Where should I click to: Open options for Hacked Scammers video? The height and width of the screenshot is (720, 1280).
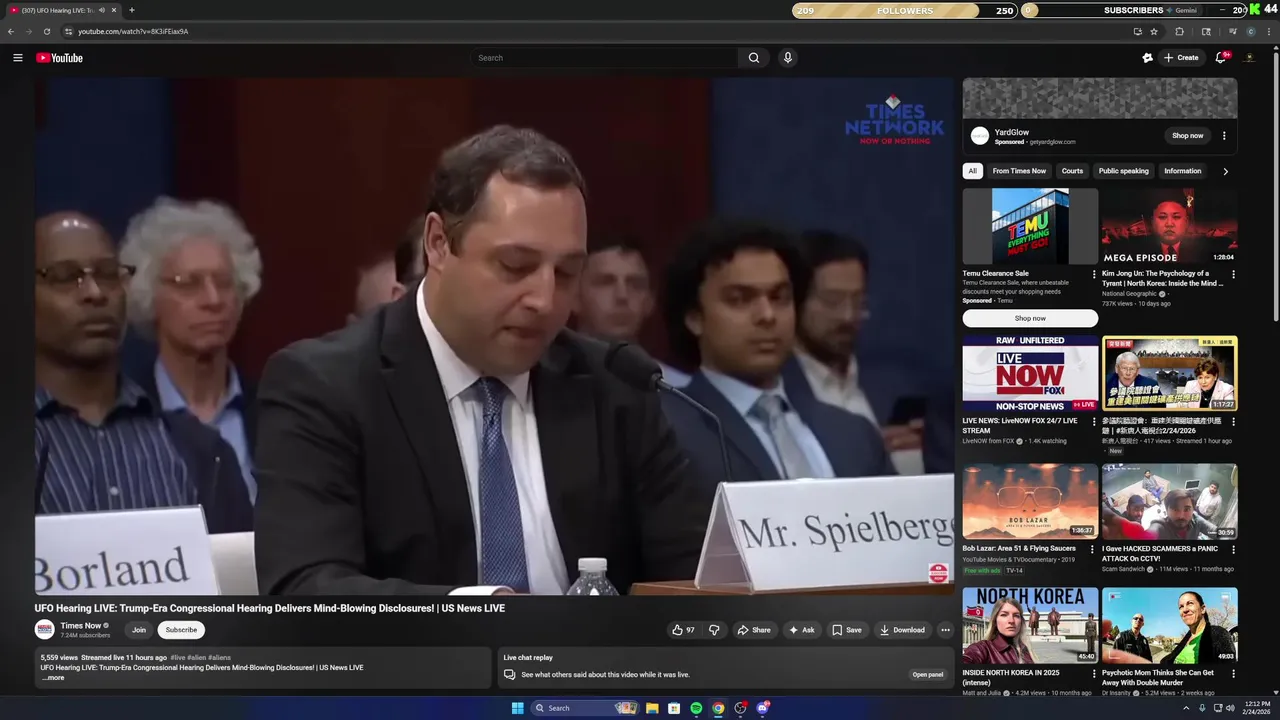(x=1233, y=550)
